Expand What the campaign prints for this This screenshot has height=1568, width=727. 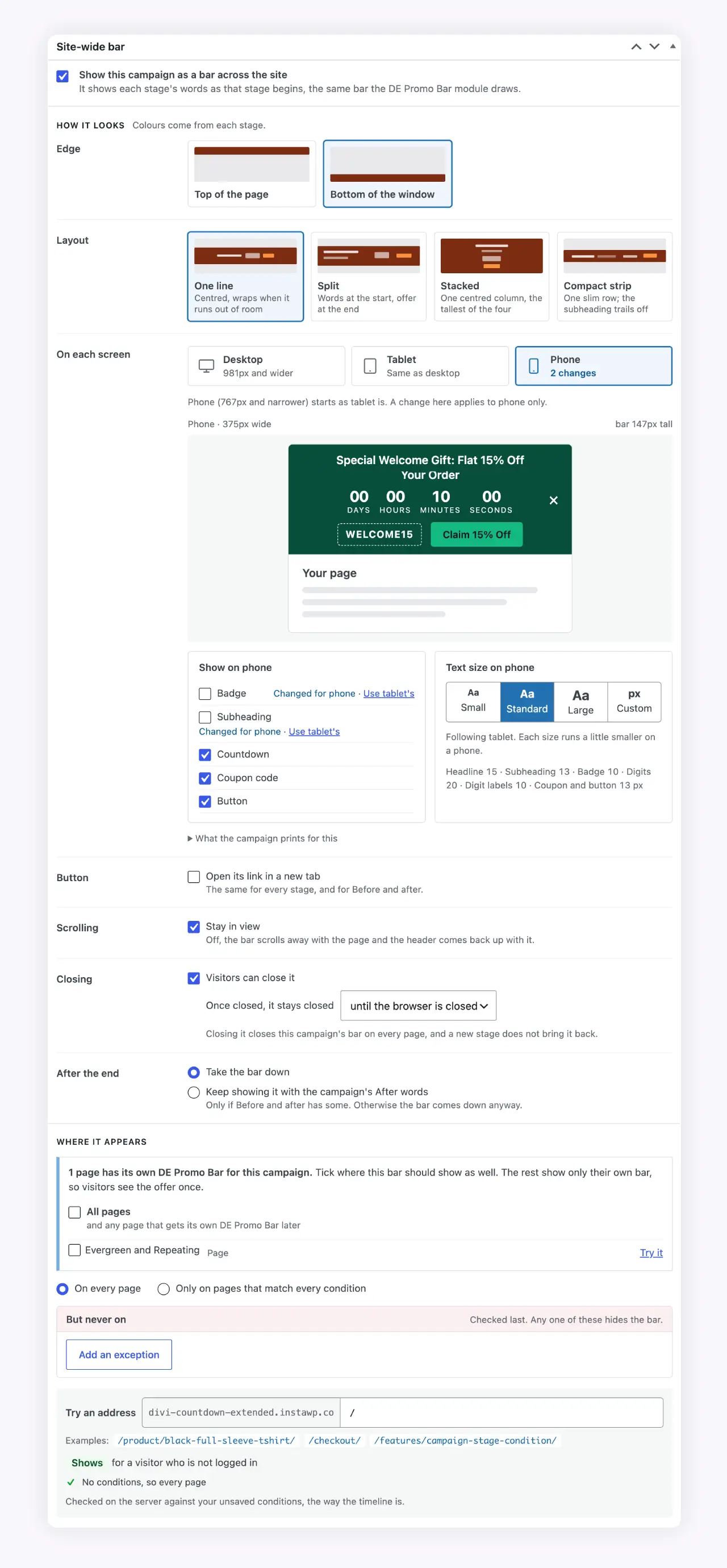[263, 838]
